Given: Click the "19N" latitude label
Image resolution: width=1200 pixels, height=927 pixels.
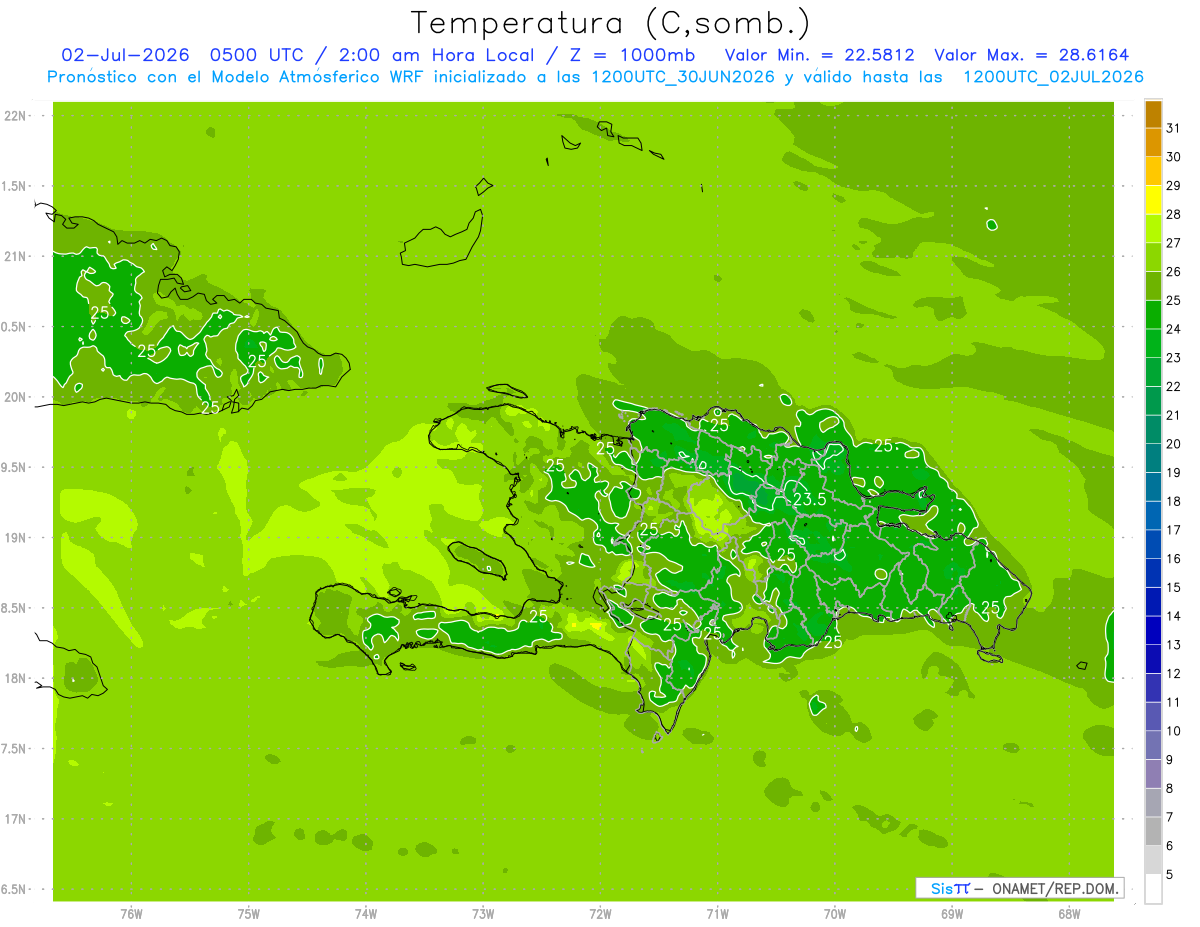Looking at the screenshot, I should click(x=14, y=538).
